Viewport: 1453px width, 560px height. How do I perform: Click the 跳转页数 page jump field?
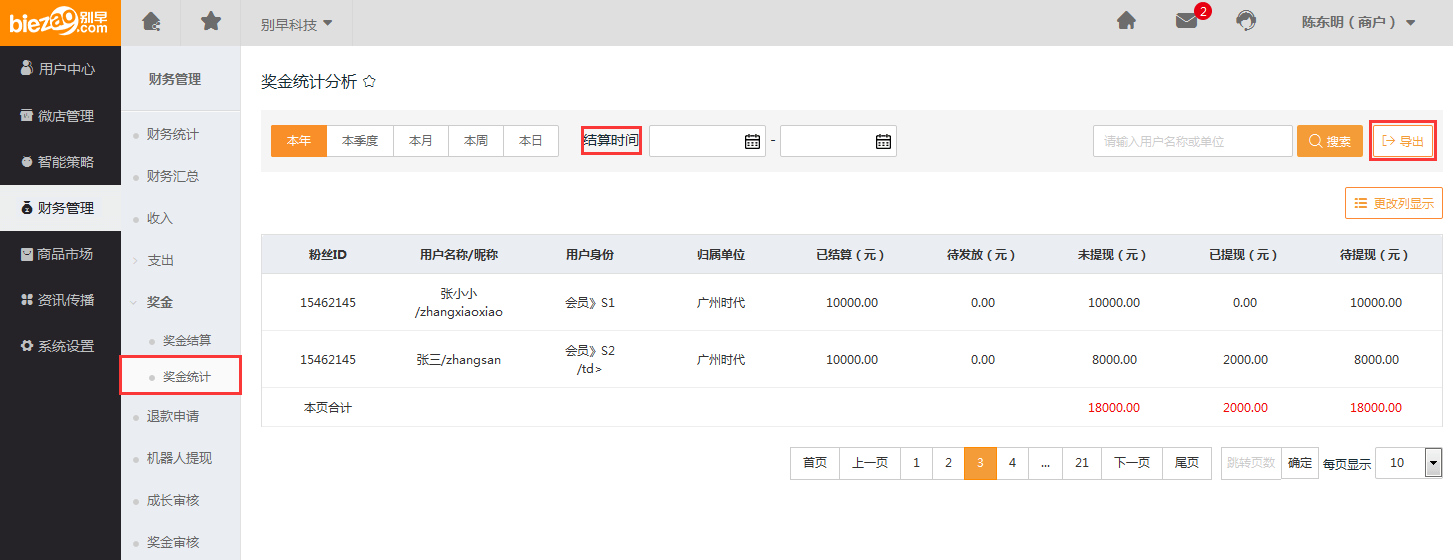point(1251,463)
